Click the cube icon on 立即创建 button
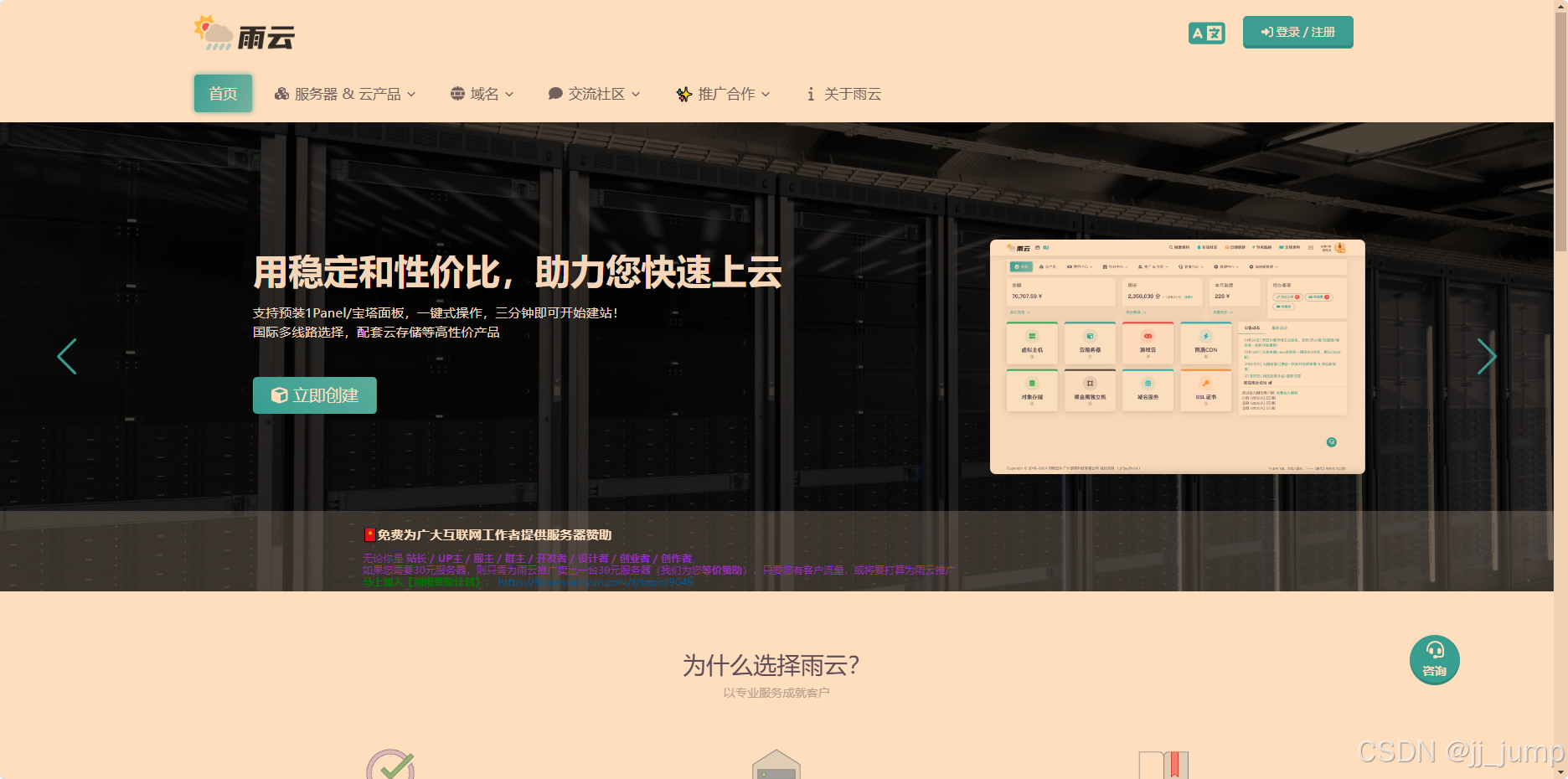The height and width of the screenshot is (779, 1568). [x=279, y=395]
